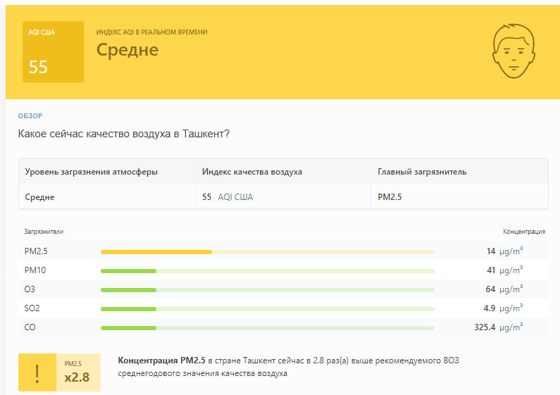Select the O3 green concentration bar
The image size is (560, 395).
tap(268, 290)
